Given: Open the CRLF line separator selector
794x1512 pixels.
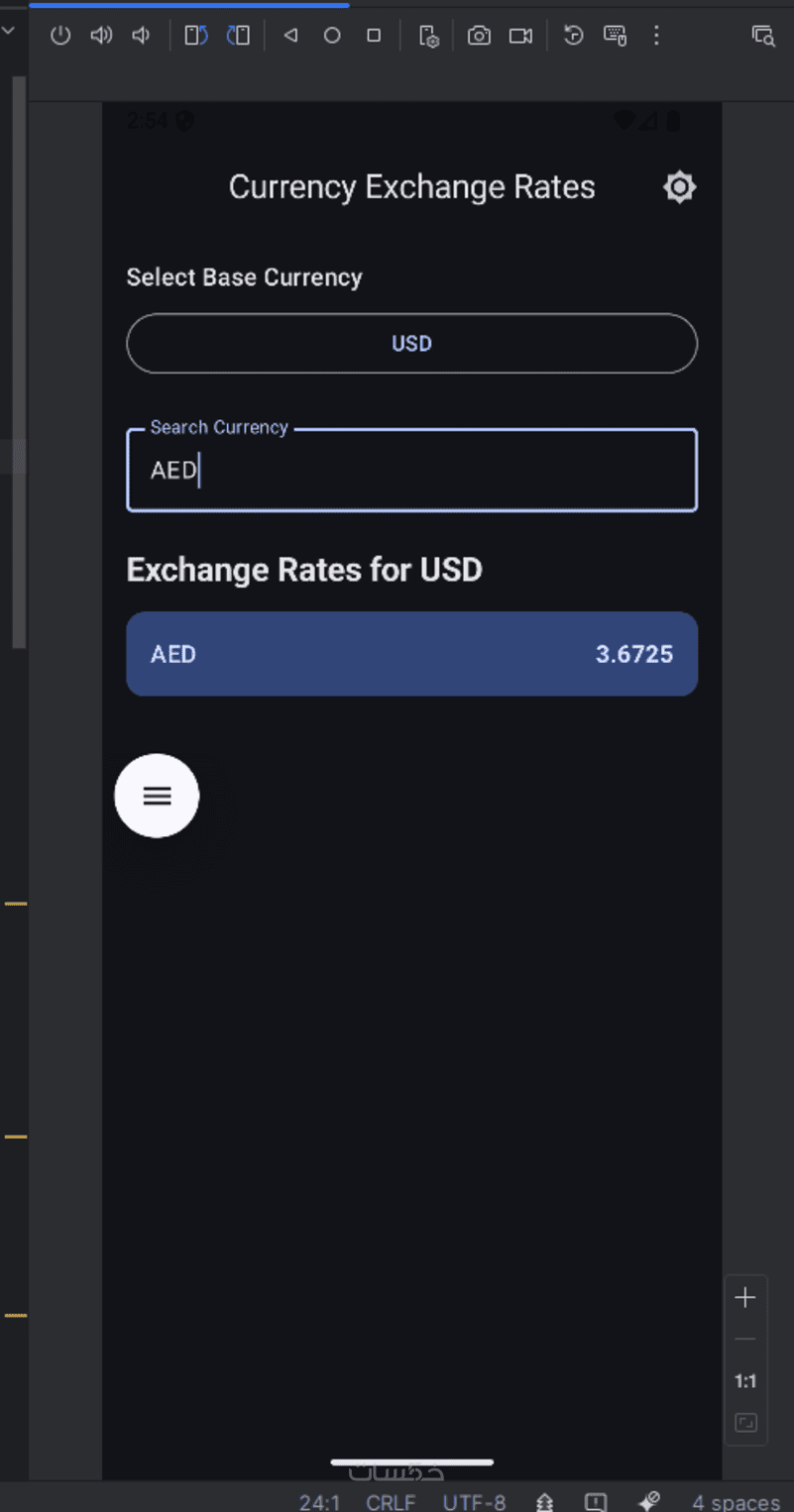Looking at the screenshot, I should [x=391, y=1502].
